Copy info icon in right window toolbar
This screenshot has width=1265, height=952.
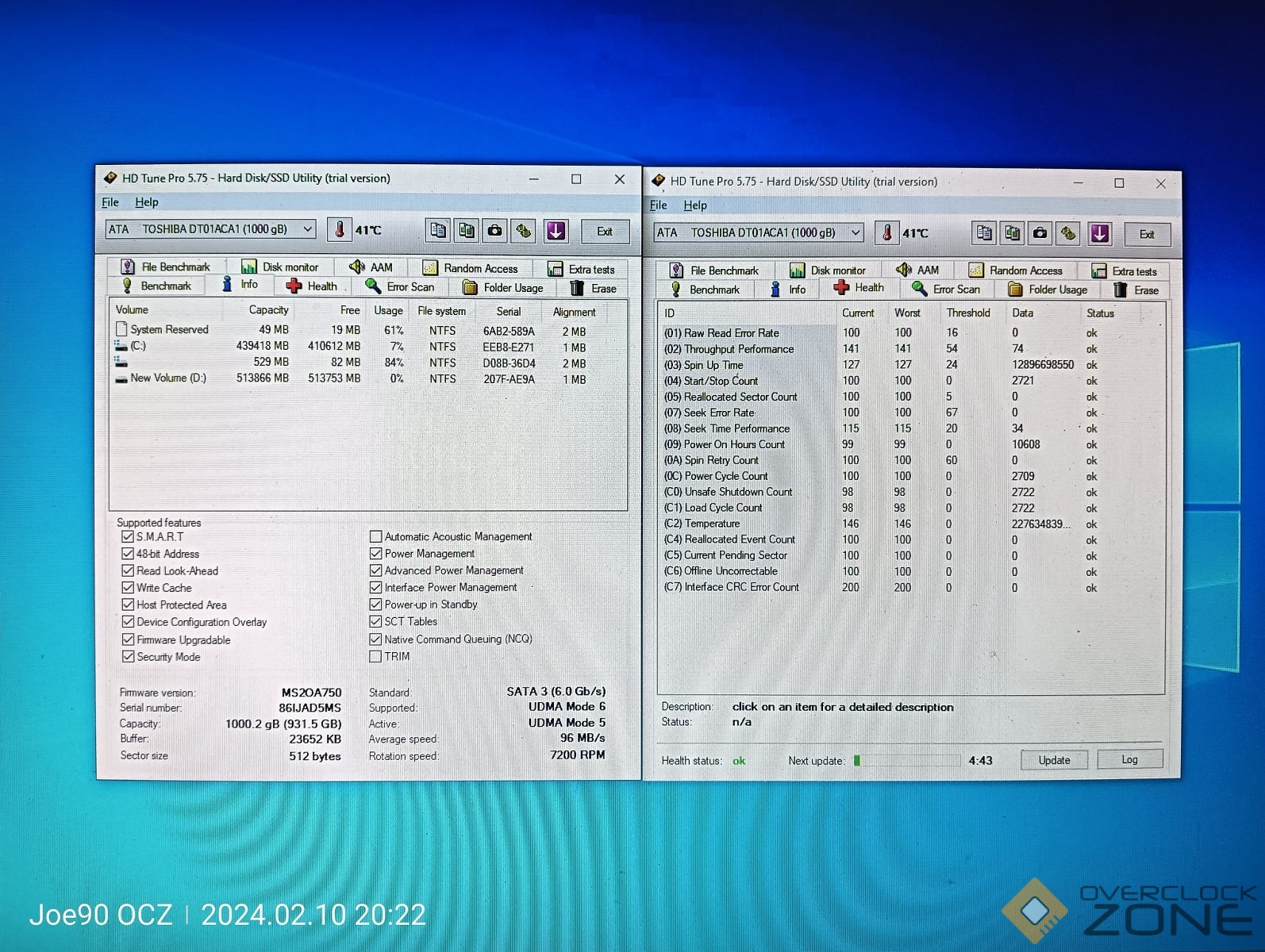(984, 233)
